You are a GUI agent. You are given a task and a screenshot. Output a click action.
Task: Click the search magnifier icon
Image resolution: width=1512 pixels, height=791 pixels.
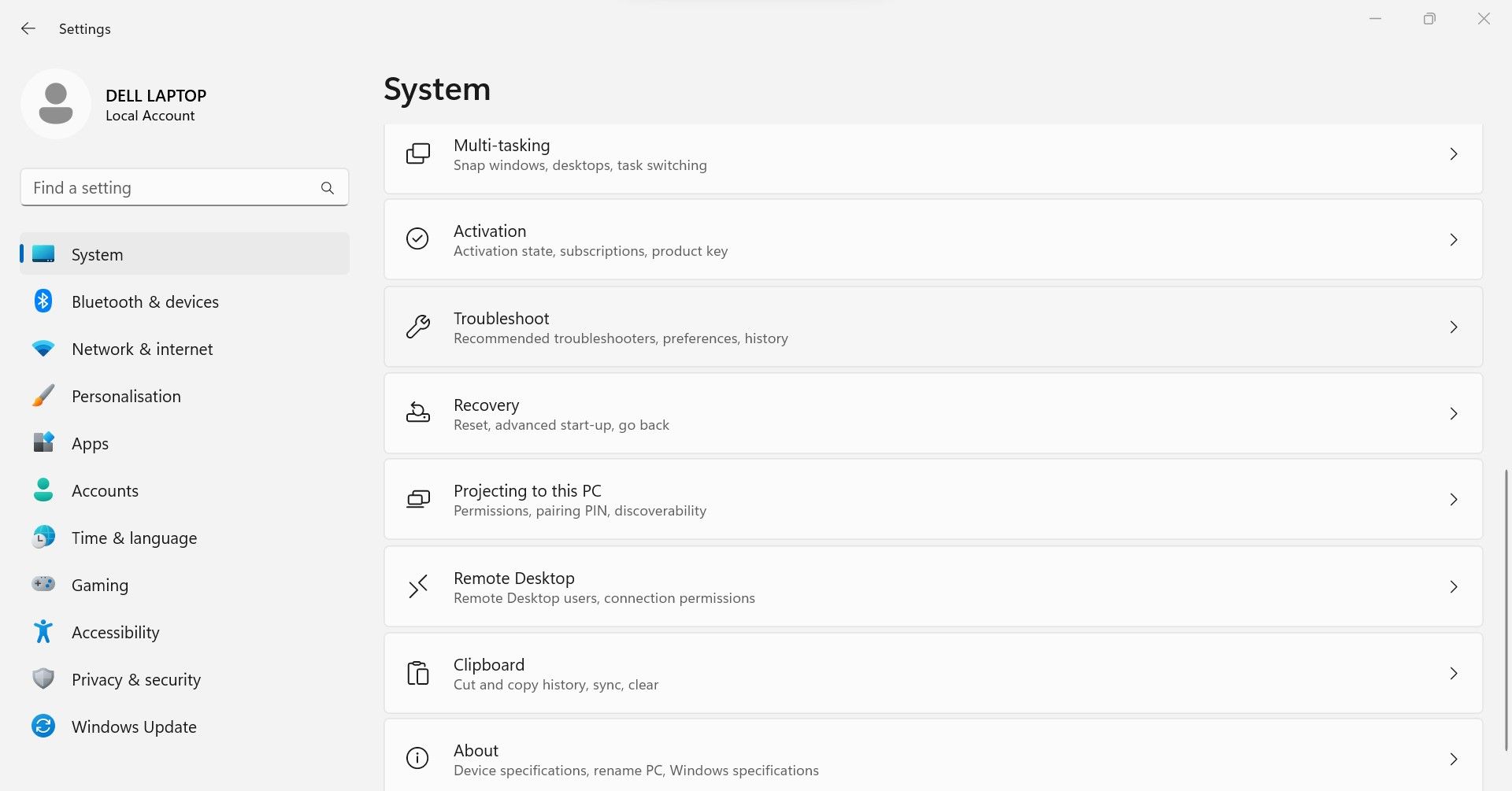pyautogui.click(x=328, y=188)
